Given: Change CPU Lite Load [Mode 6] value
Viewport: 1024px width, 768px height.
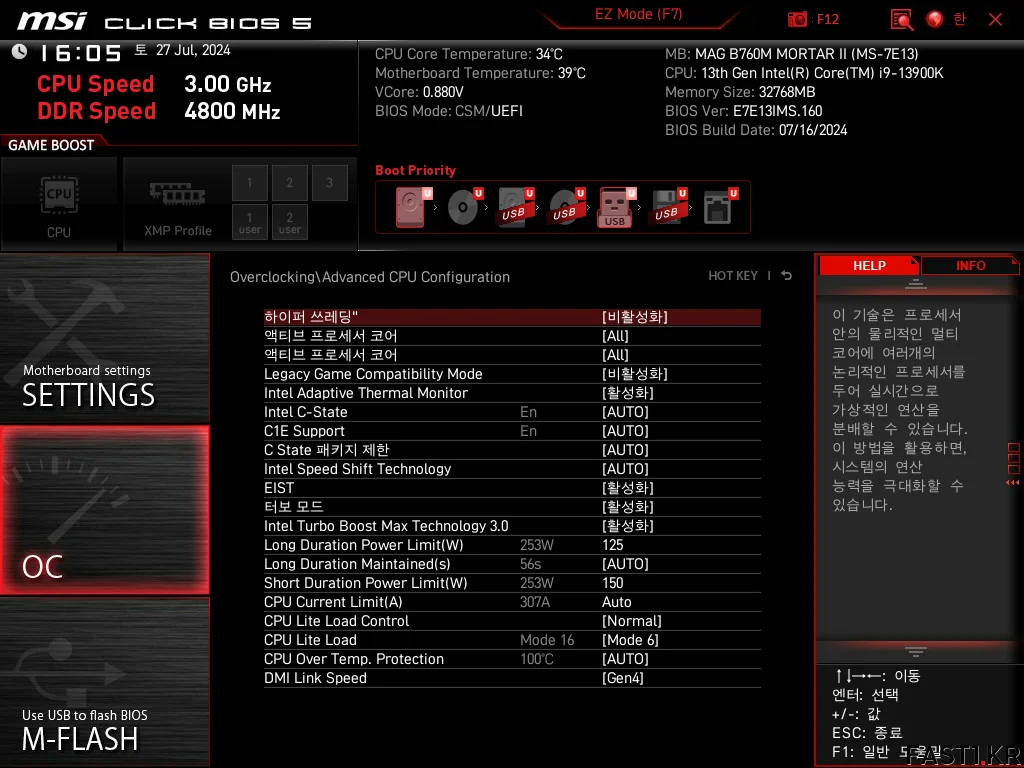Looking at the screenshot, I should point(630,640).
